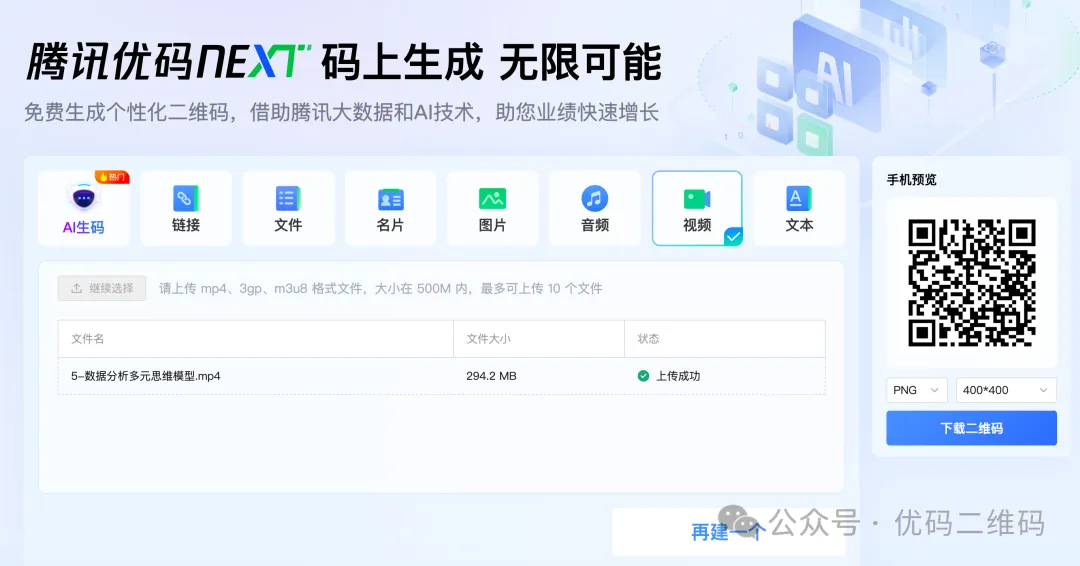Click the 文件名 column header
Screen dimensions: 1080x566
(x=87, y=339)
